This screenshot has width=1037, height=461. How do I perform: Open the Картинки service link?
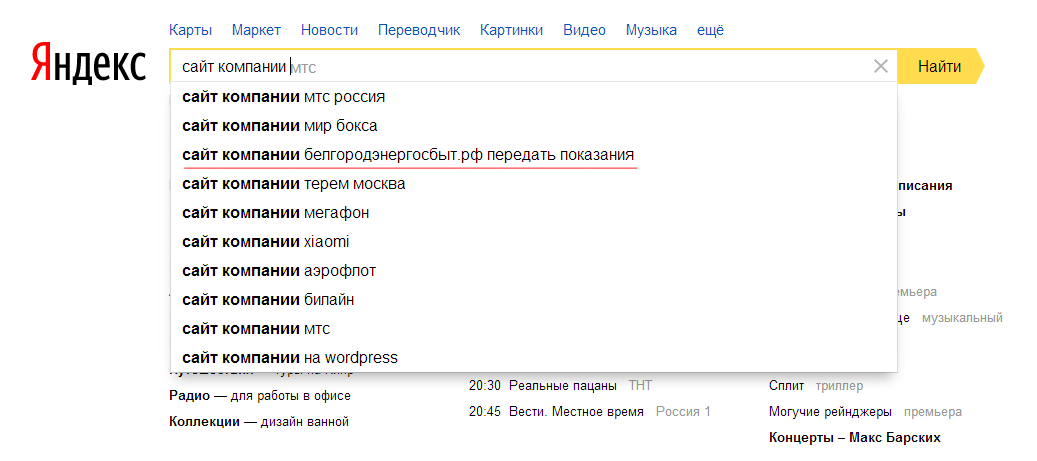click(512, 30)
